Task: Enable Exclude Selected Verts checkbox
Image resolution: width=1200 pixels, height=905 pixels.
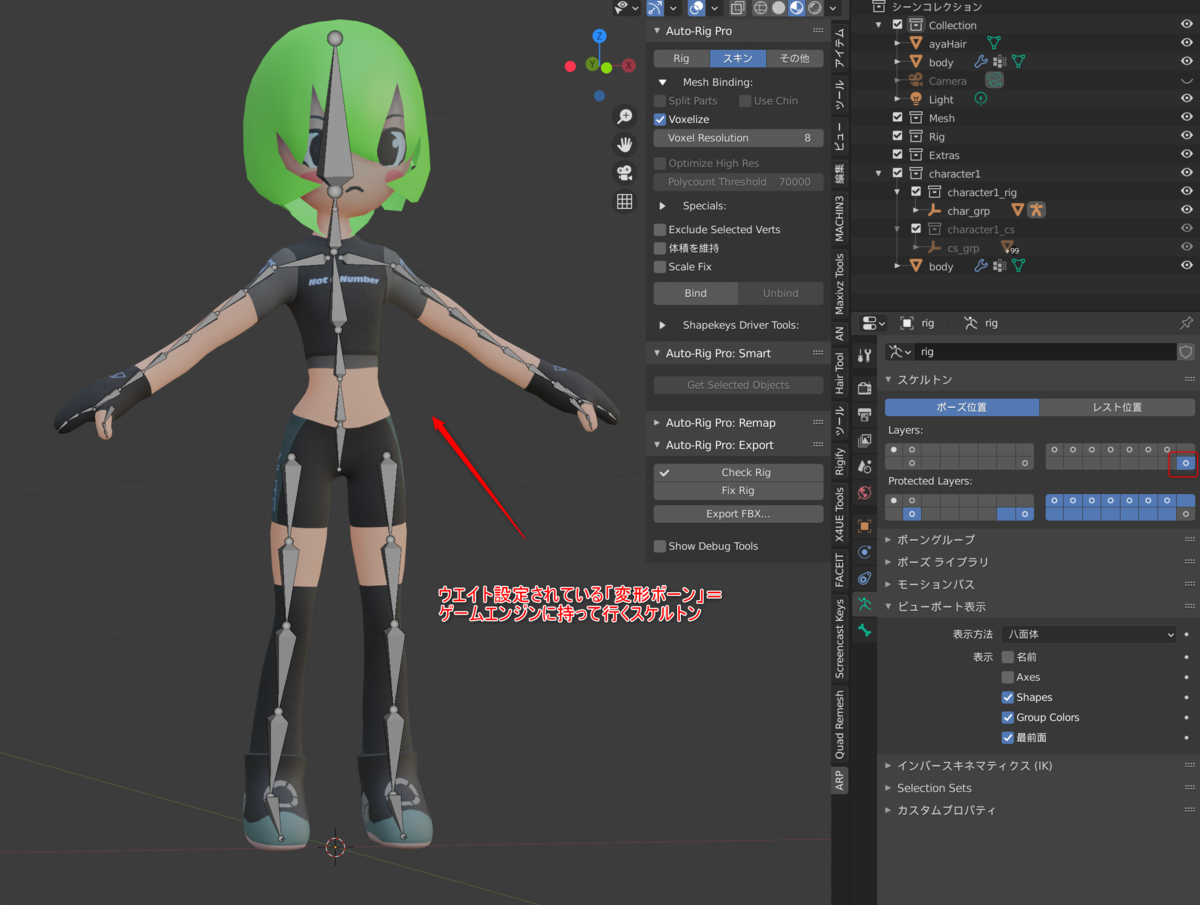Action: 660,230
